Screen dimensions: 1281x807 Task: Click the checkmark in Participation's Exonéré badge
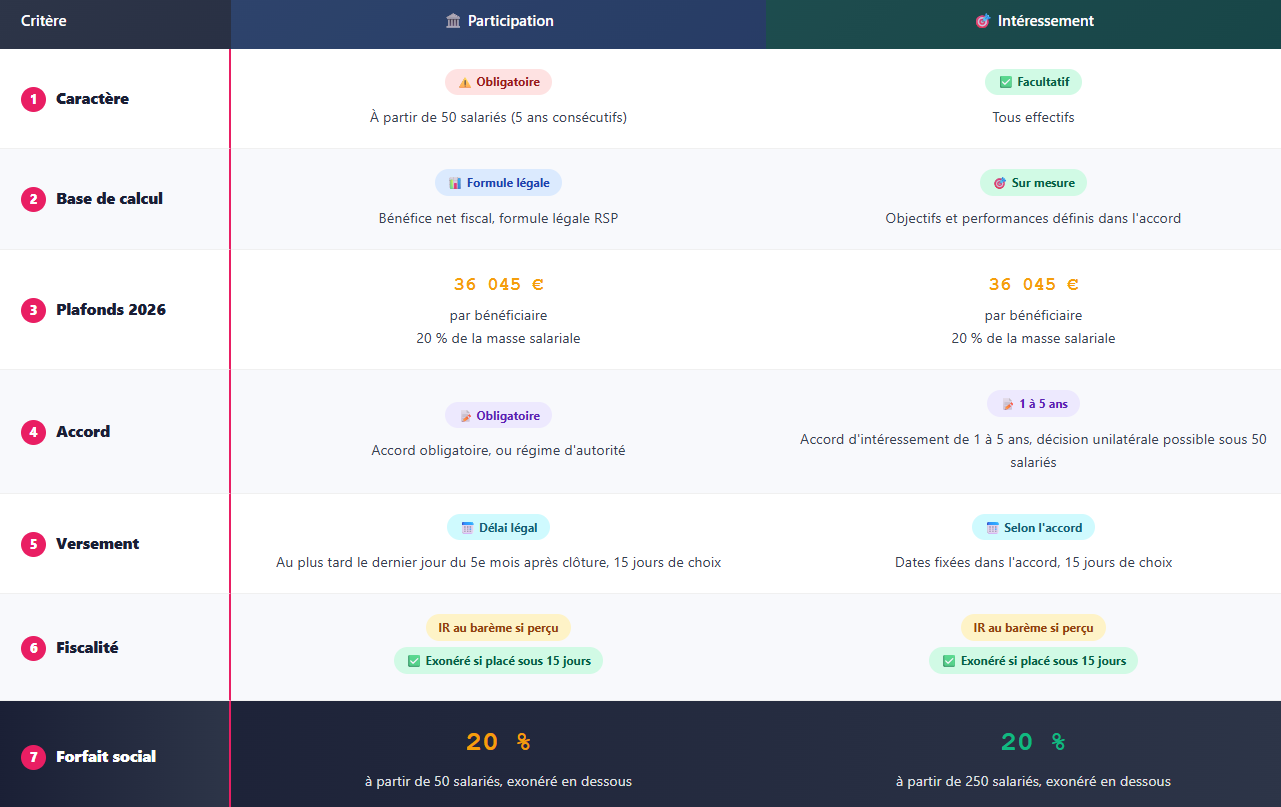point(414,661)
